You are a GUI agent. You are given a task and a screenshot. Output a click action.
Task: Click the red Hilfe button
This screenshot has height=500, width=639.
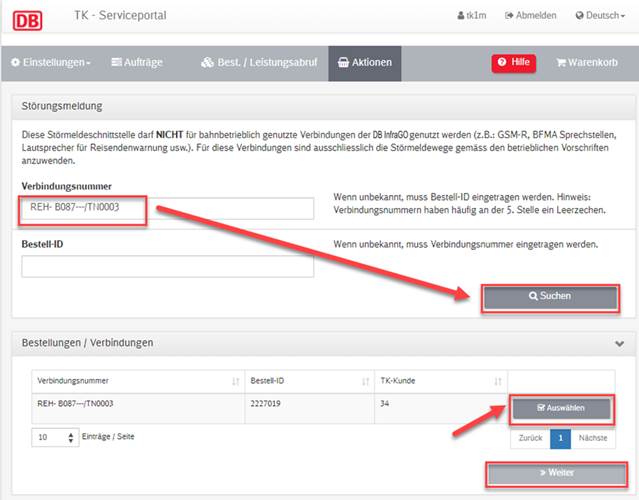coord(513,63)
